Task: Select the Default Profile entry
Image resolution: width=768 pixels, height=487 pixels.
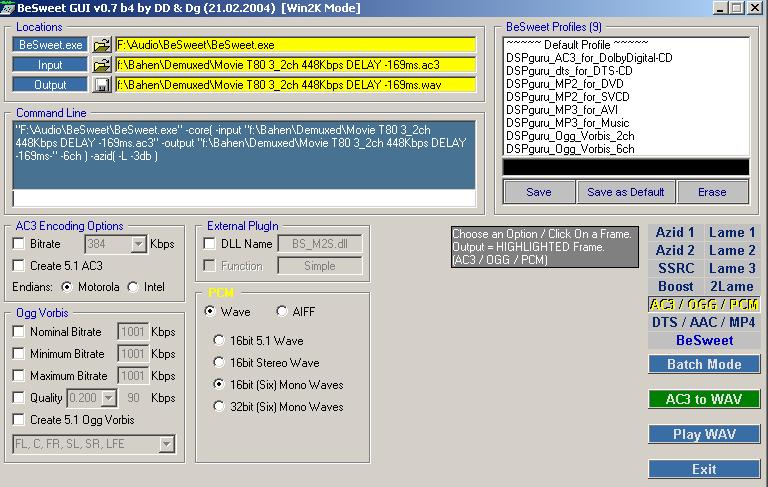Action: click(577, 44)
